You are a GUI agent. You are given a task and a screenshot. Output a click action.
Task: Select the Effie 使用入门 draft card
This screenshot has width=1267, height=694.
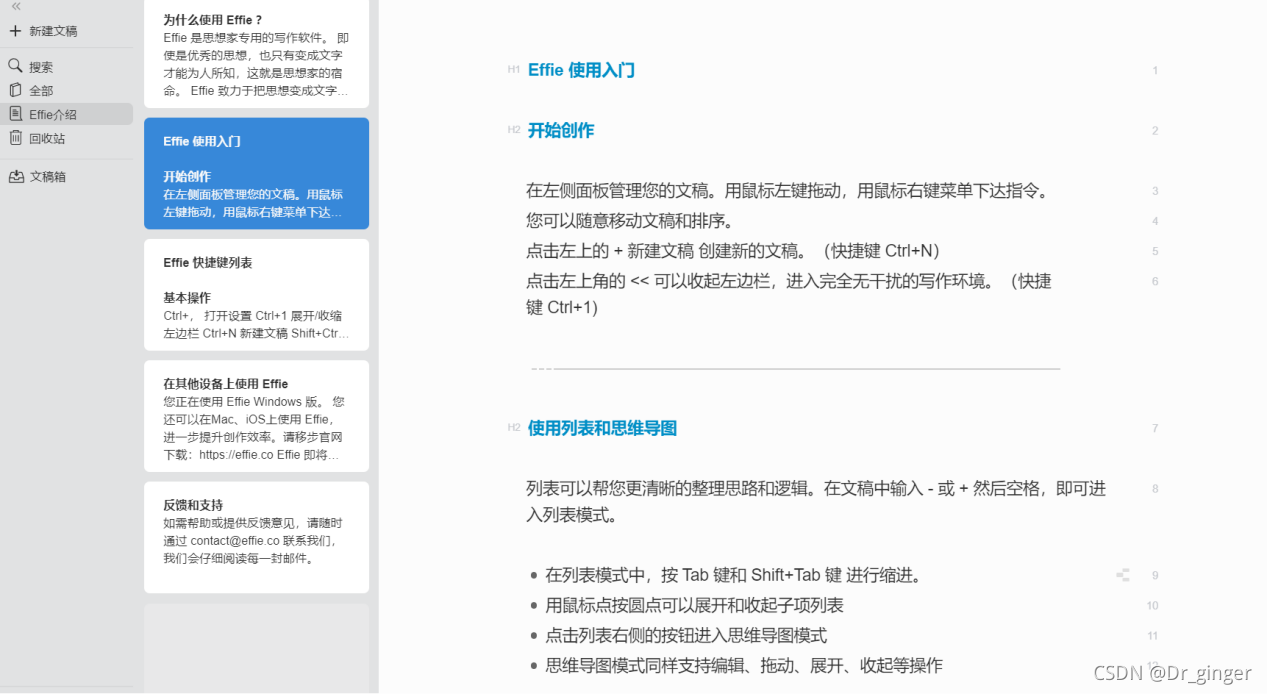pos(256,174)
